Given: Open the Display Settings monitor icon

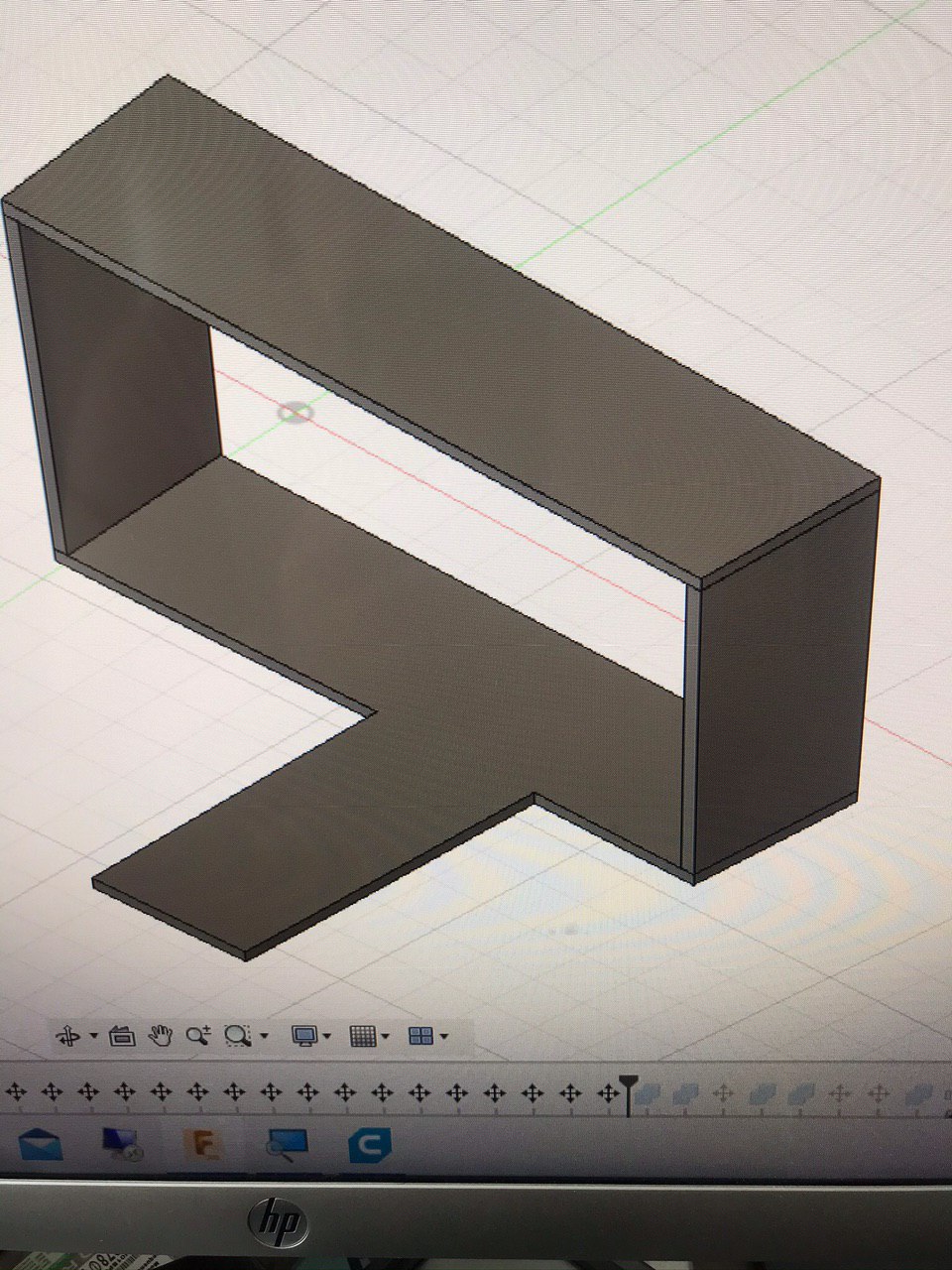Looking at the screenshot, I should click(x=303, y=1036).
